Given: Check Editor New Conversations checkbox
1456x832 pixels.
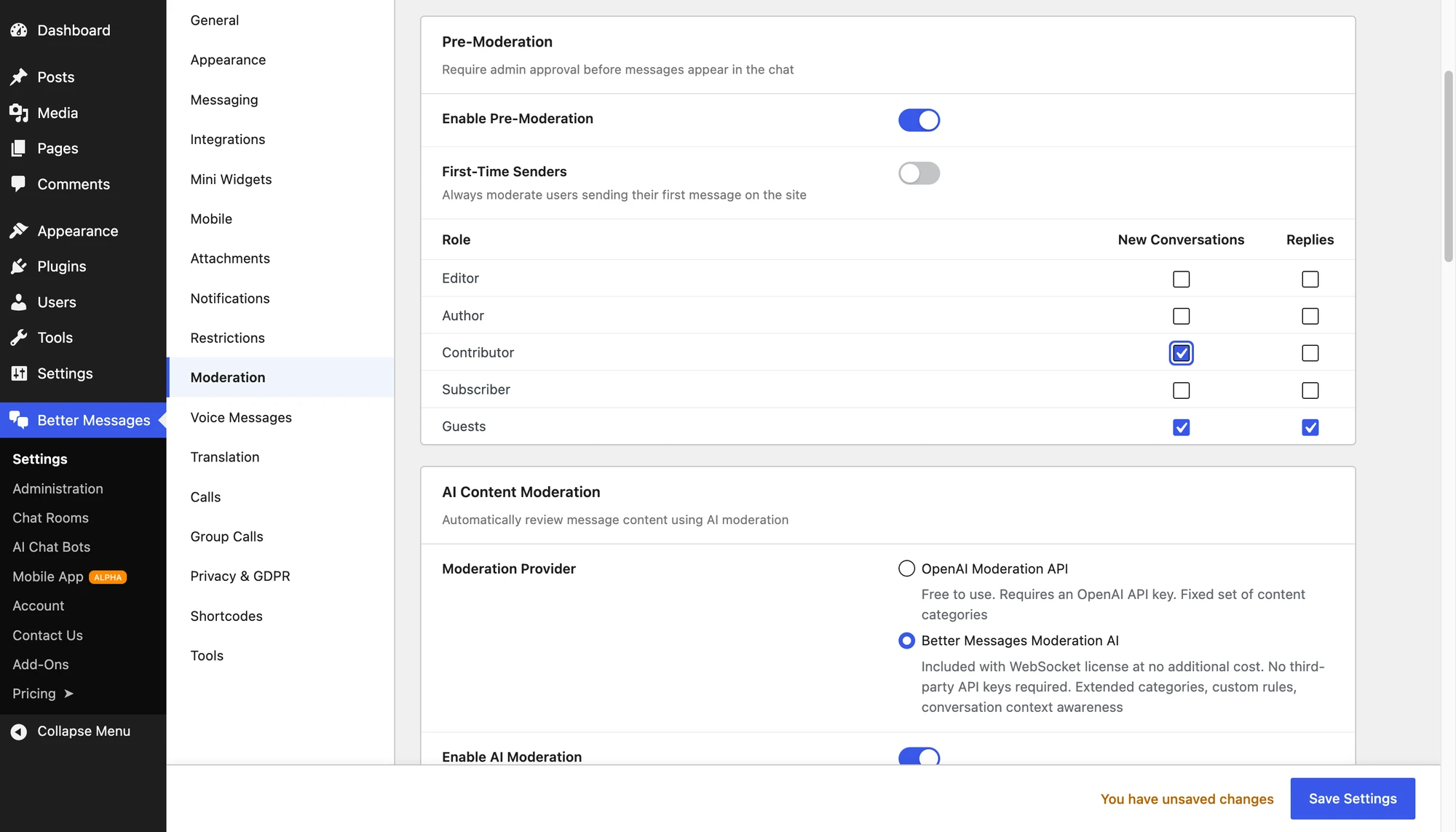Looking at the screenshot, I should click(x=1181, y=280).
